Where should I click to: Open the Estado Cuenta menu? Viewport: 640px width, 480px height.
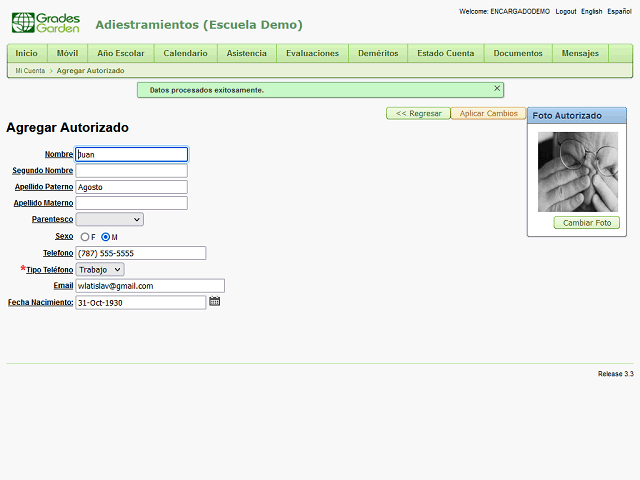(x=446, y=53)
